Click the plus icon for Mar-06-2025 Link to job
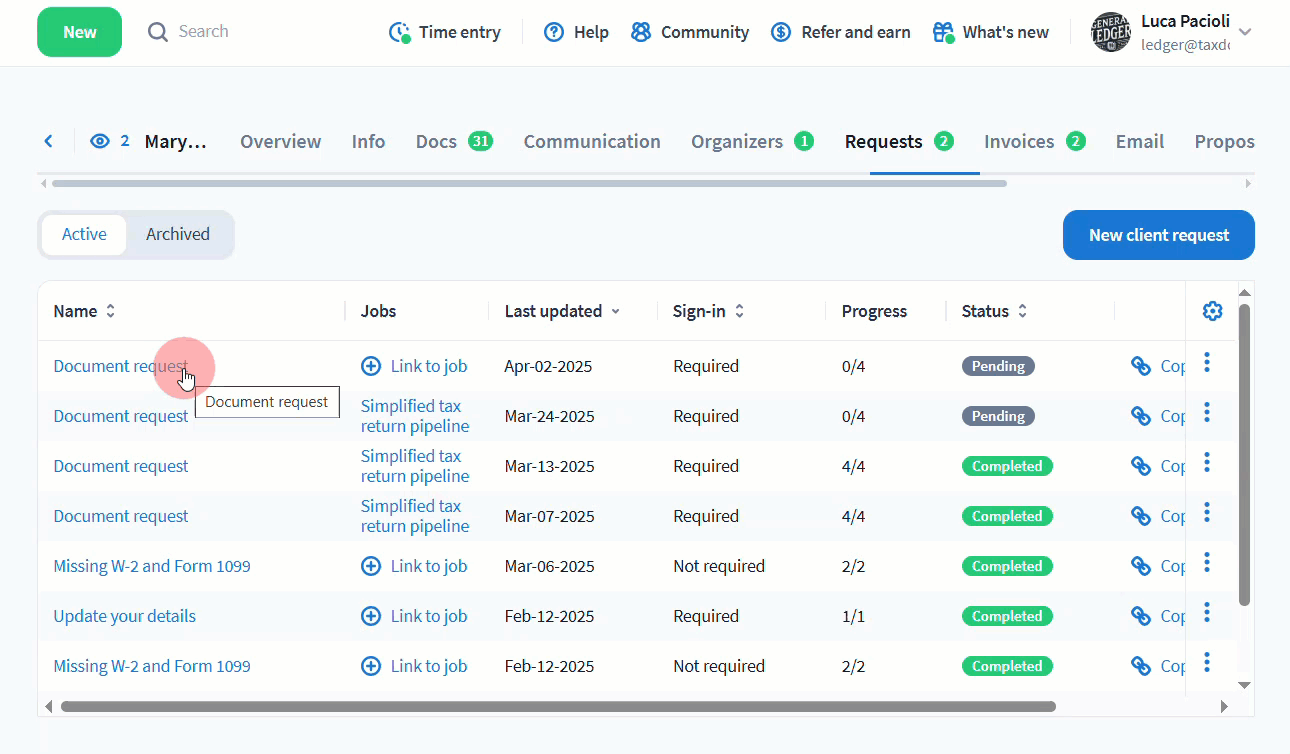Image resolution: width=1290 pixels, height=754 pixels. pos(371,566)
